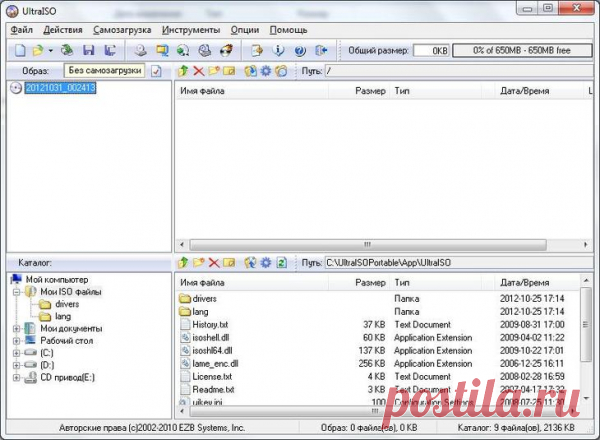Click the Add files icon on main toolbar
The image size is (600, 440).
(x=257, y=50)
